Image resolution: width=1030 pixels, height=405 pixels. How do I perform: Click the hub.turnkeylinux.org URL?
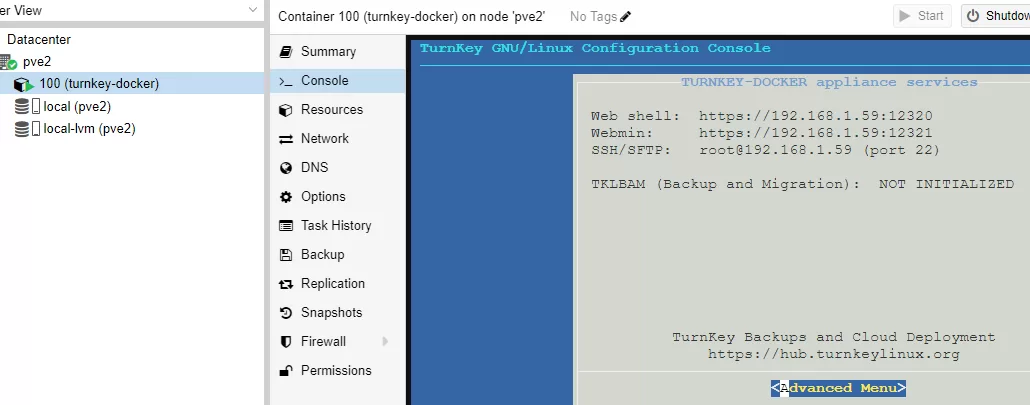pyautogui.click(x=834, y=354)
